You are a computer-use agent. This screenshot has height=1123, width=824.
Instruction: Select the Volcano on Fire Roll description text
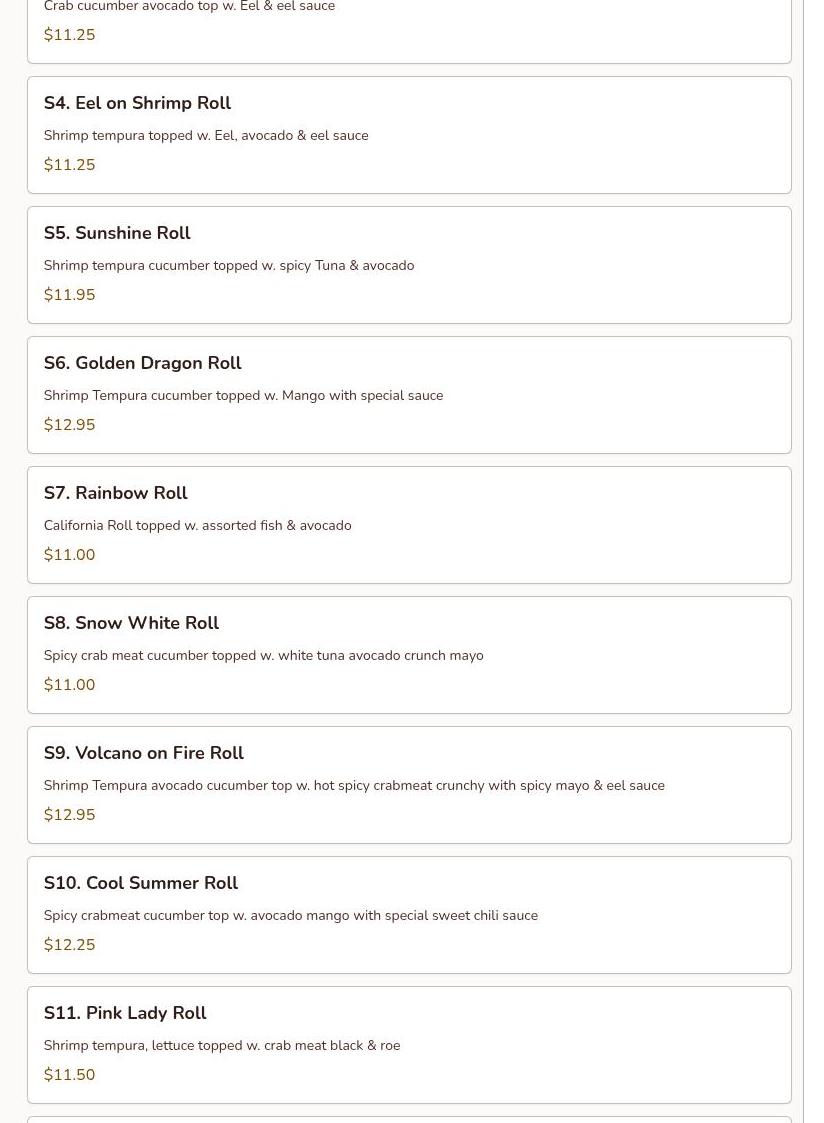[354, 786]
